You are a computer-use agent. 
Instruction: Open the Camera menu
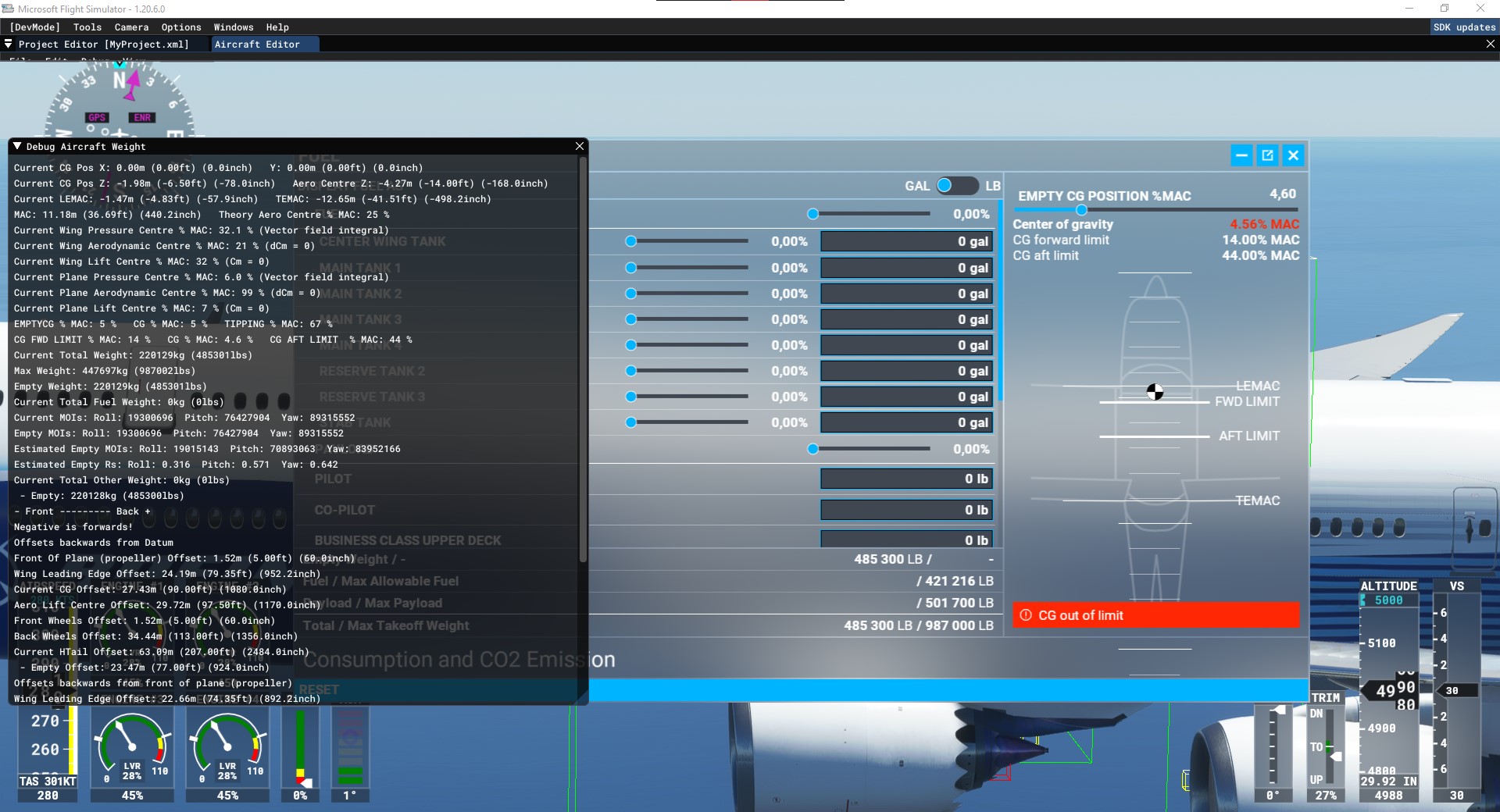[x=131, y=27]
